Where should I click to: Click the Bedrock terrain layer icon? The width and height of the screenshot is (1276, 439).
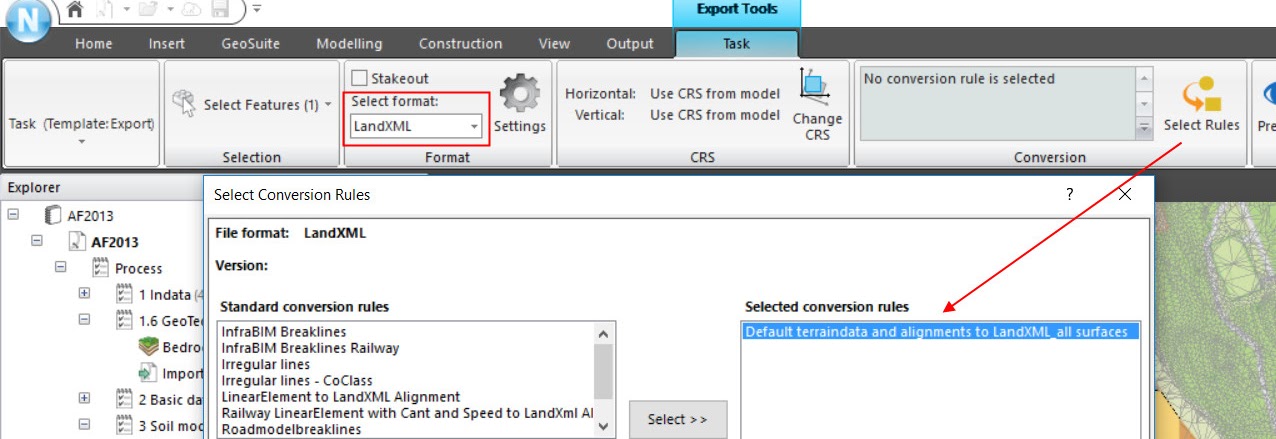(x=147, y=346)
